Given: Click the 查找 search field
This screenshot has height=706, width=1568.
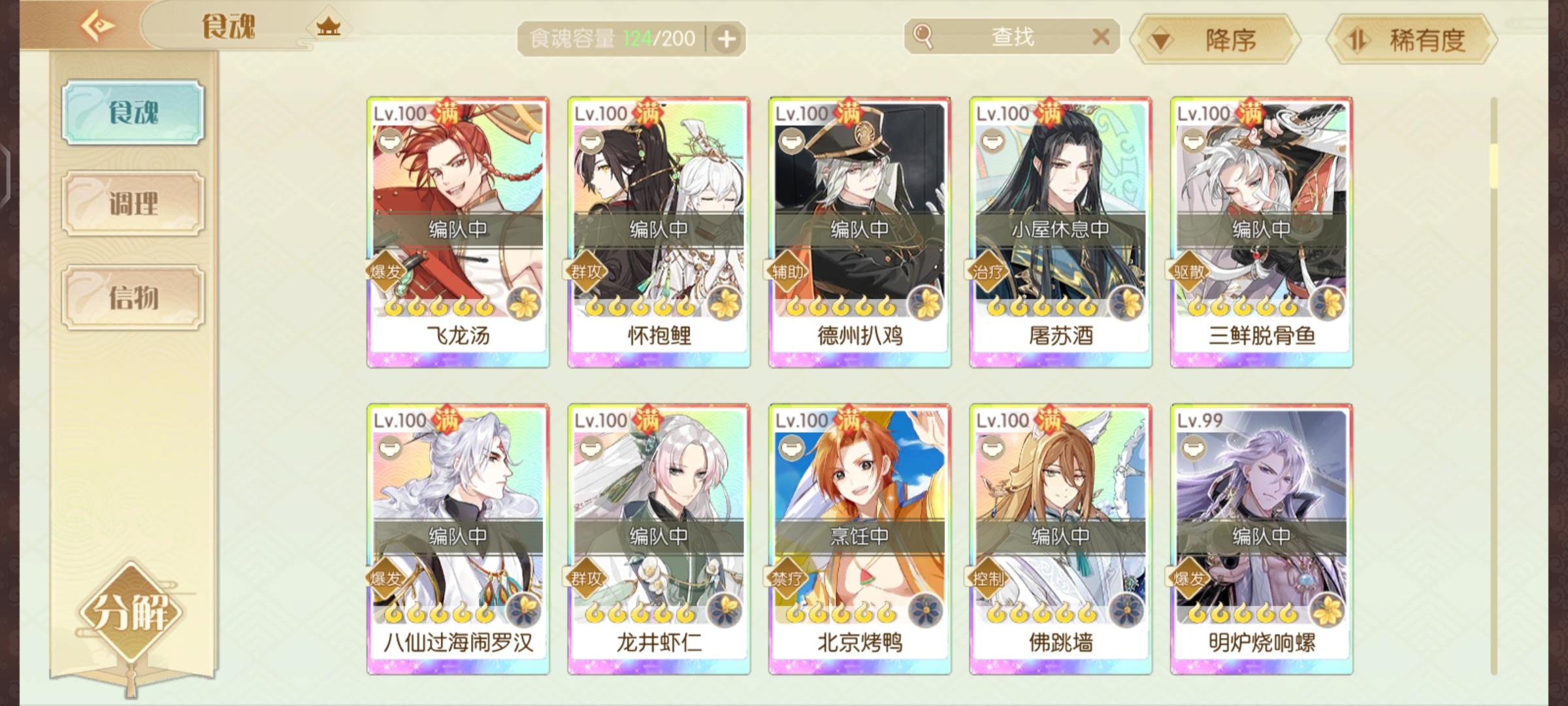Looking at the screenshot, I should 1012,37.
